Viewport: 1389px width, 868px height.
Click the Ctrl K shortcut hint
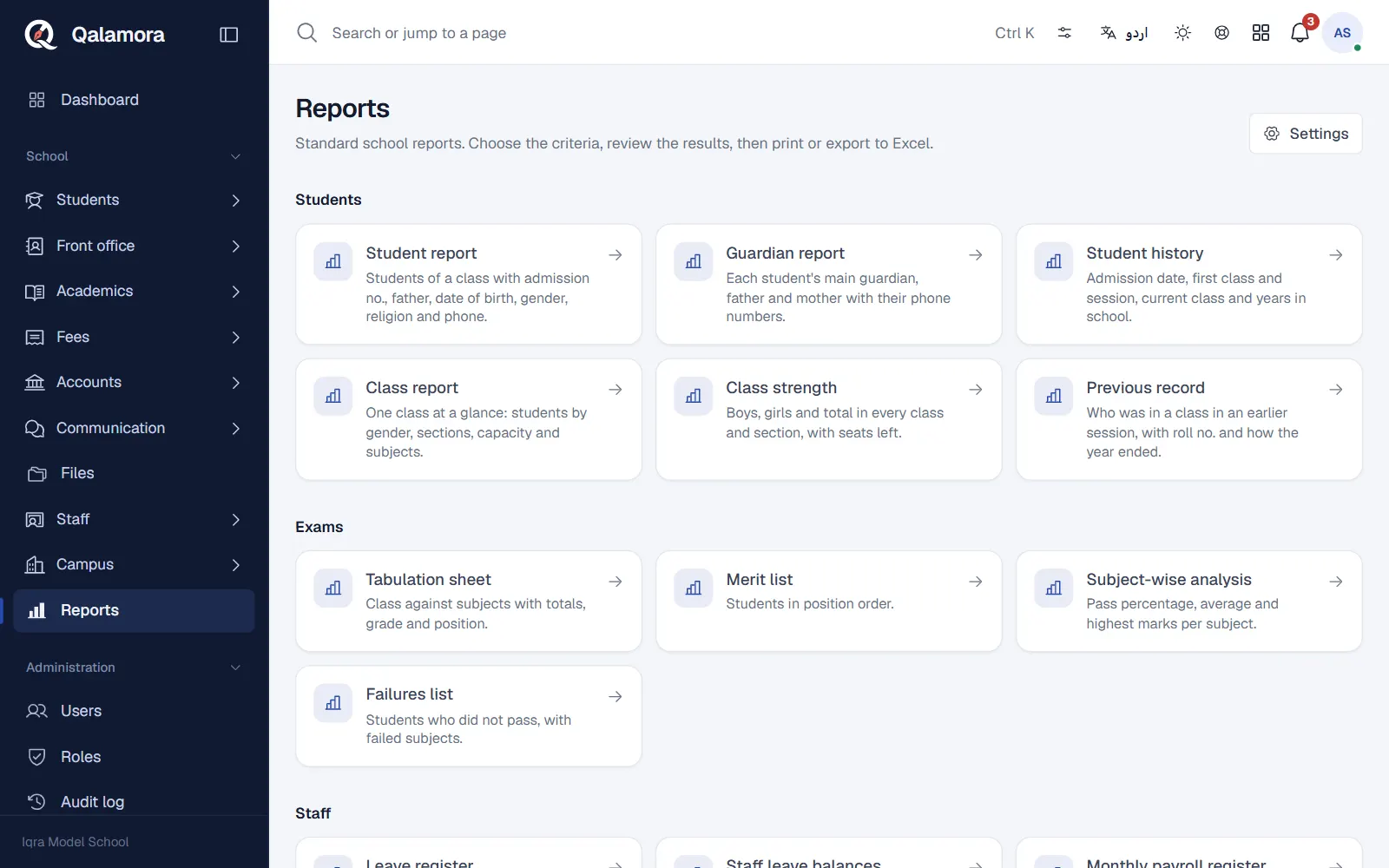pos(1014,33)
